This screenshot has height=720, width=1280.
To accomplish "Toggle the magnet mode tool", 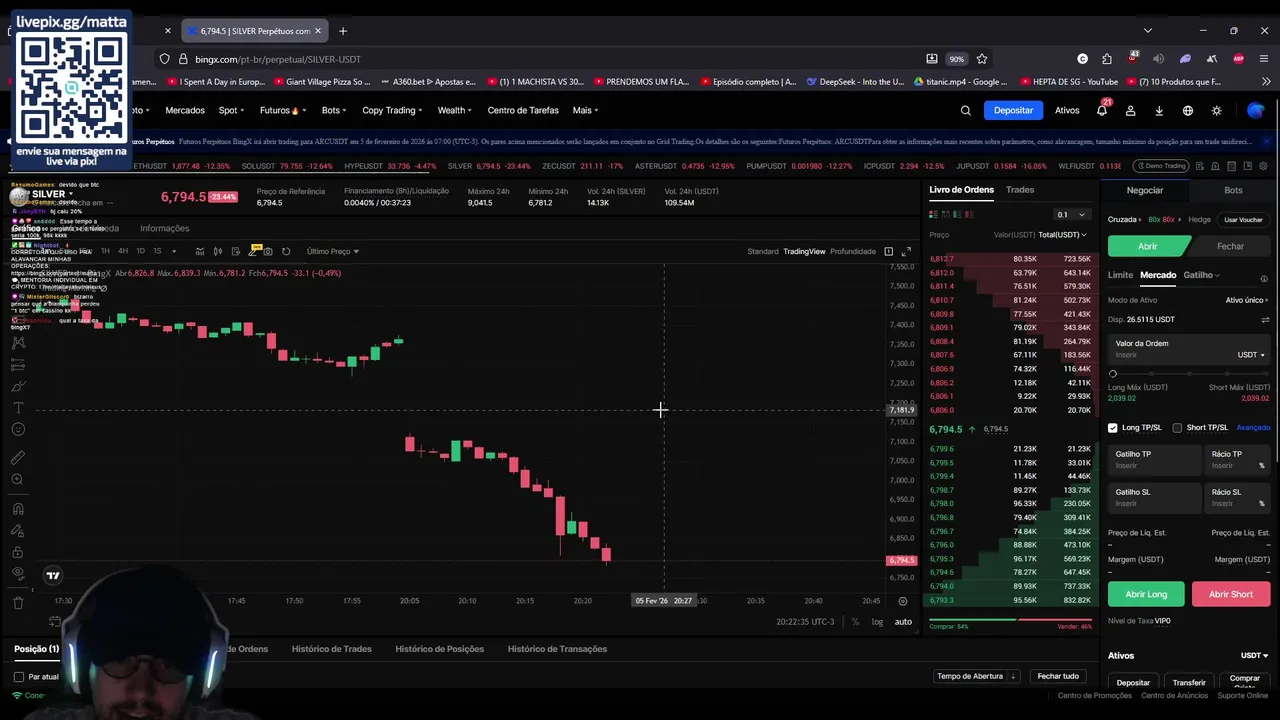I will click(x=18, y=509).
